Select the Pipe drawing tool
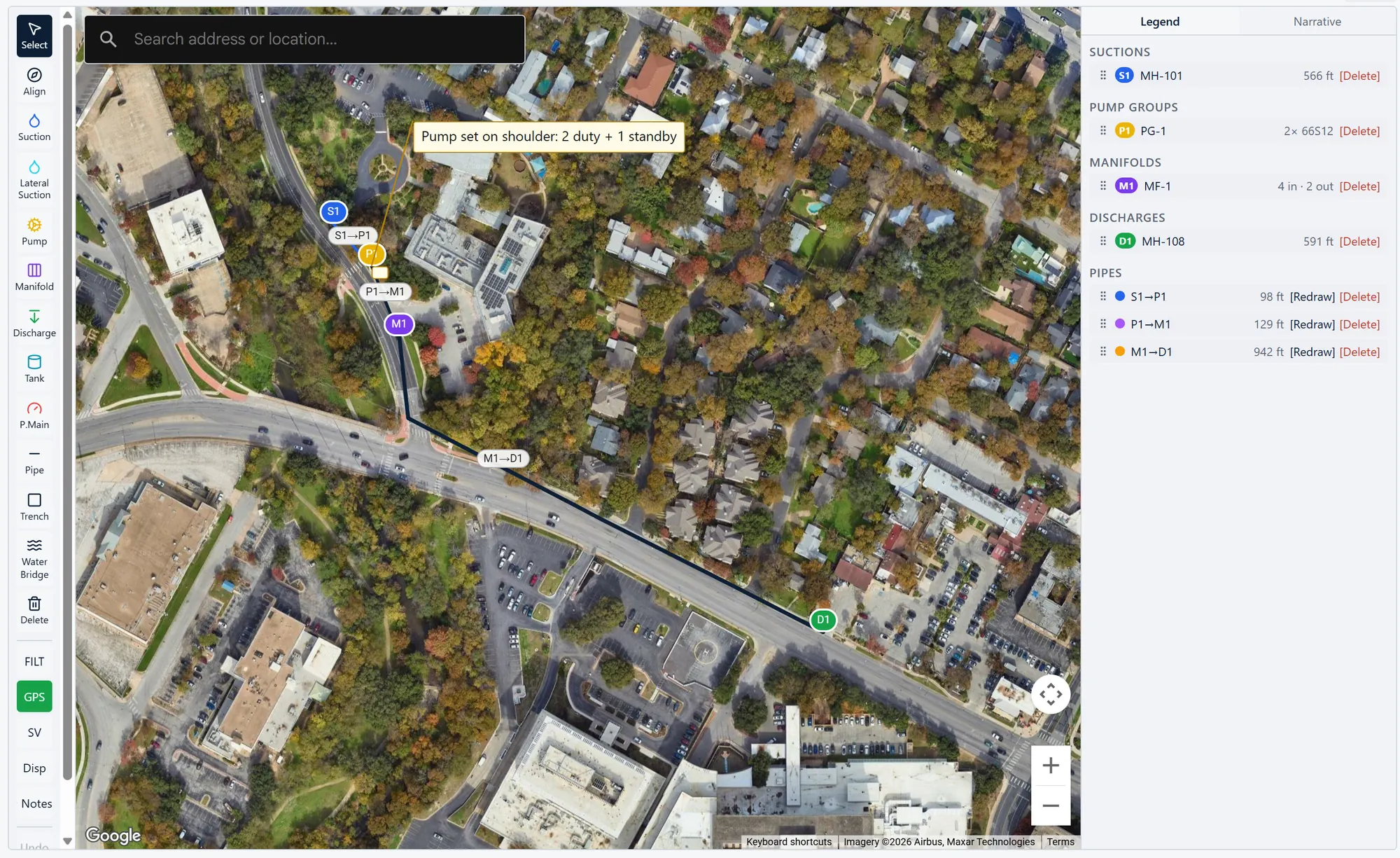This screenshot has height=858, width=1400. (x=34, y=461)
